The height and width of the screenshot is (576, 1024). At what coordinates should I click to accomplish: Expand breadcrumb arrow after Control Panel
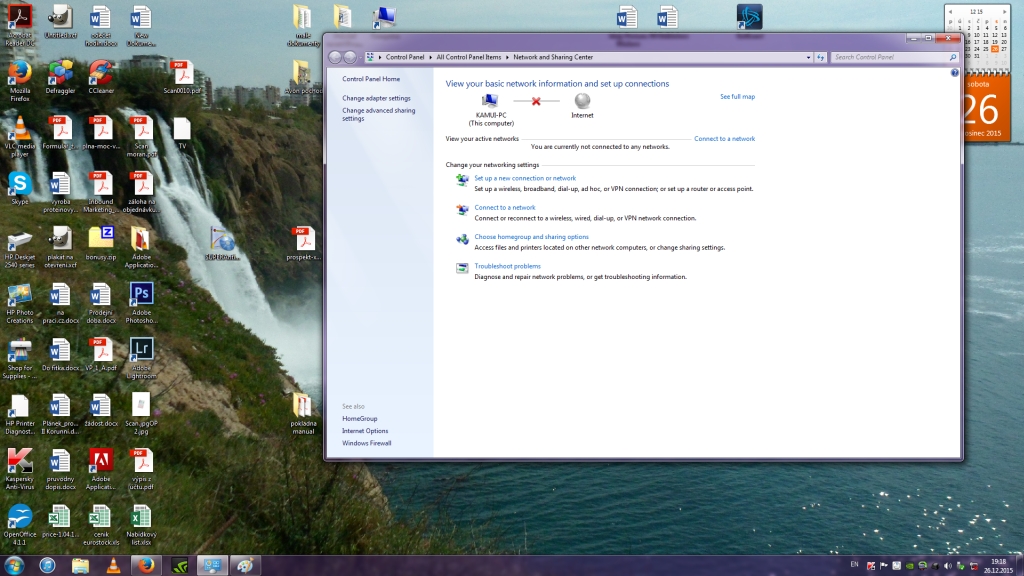point(431,58)
